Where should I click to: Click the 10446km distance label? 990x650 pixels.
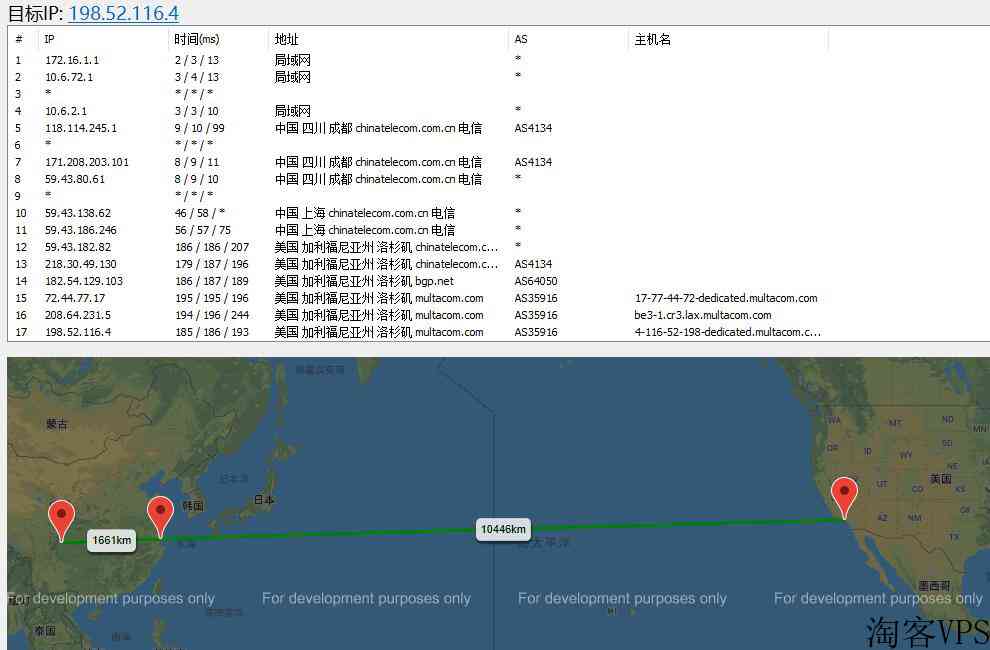503,529
